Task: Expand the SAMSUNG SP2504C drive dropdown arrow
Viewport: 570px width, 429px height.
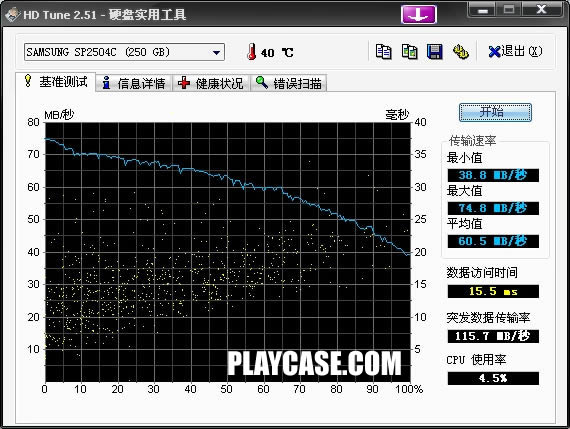Action: click(217, 52)
